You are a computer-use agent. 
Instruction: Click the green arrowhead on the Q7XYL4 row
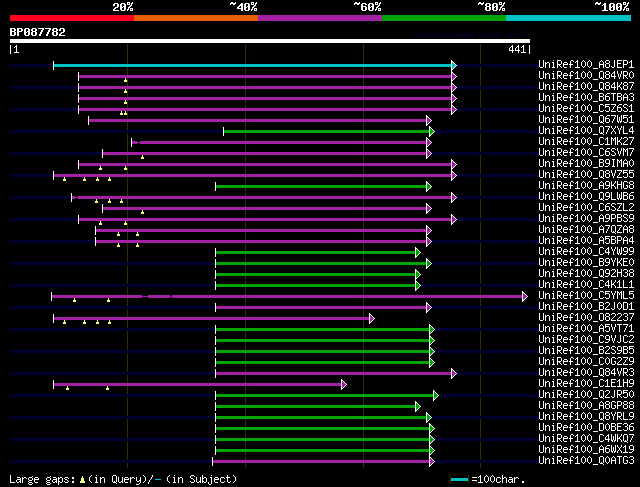tap(431, 131)
